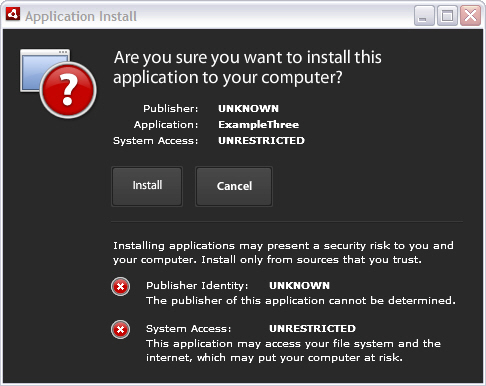Click the 'Are you sure you want to install' heading
The height and width of the screenshot is (386, 486).
247,67
